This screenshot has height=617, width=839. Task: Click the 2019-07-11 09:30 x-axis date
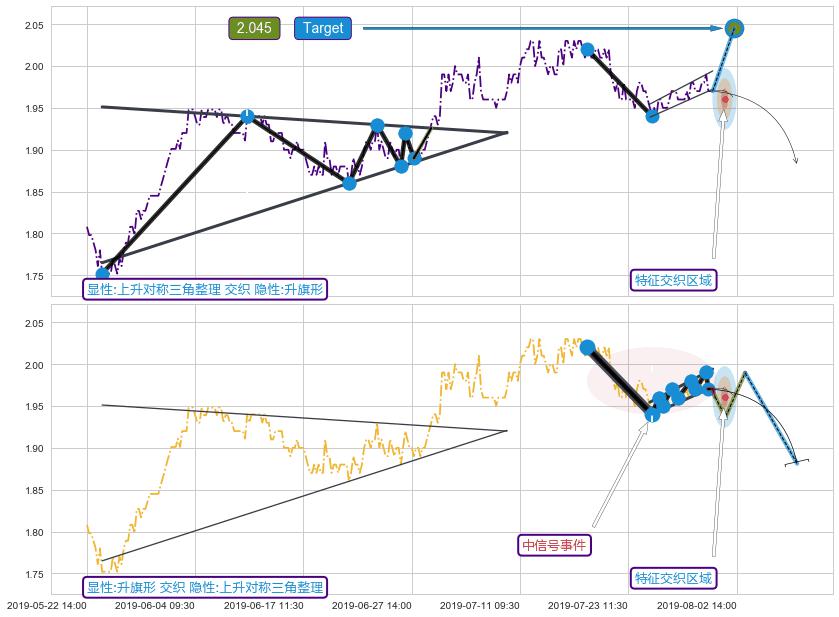pos(479,606)
